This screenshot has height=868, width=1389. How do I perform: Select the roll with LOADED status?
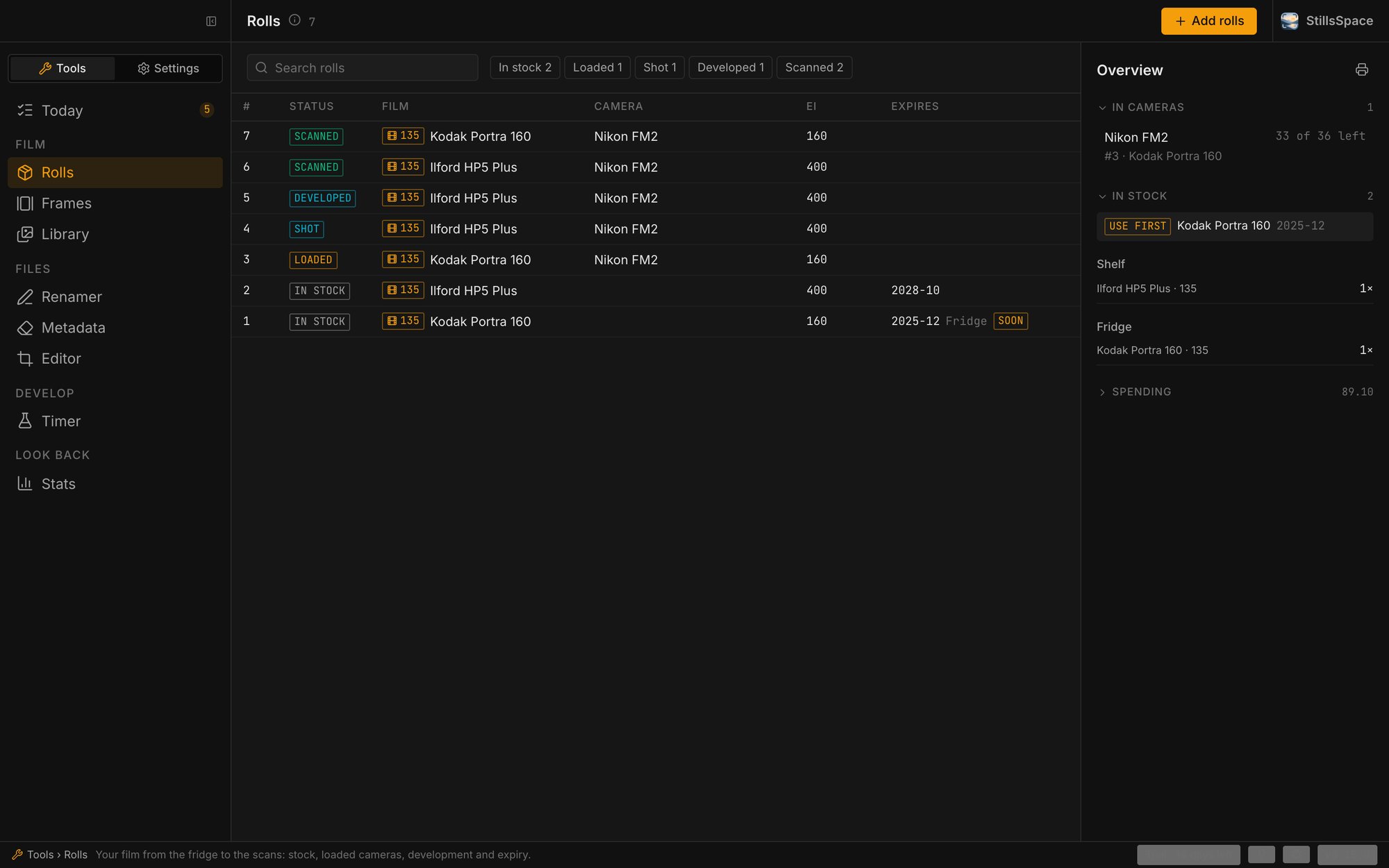[x=656, y=260]
